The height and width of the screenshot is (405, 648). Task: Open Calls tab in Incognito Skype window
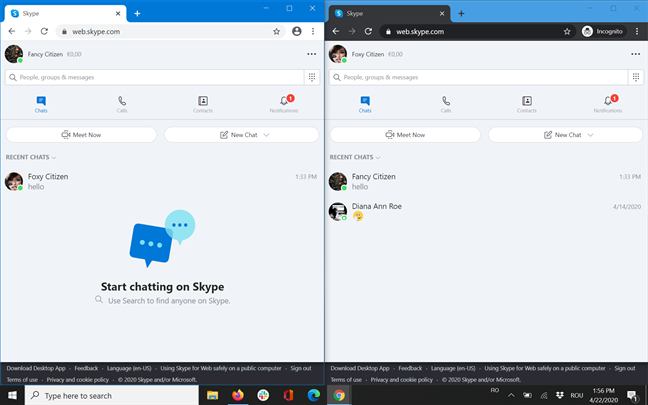coord(446,105)
